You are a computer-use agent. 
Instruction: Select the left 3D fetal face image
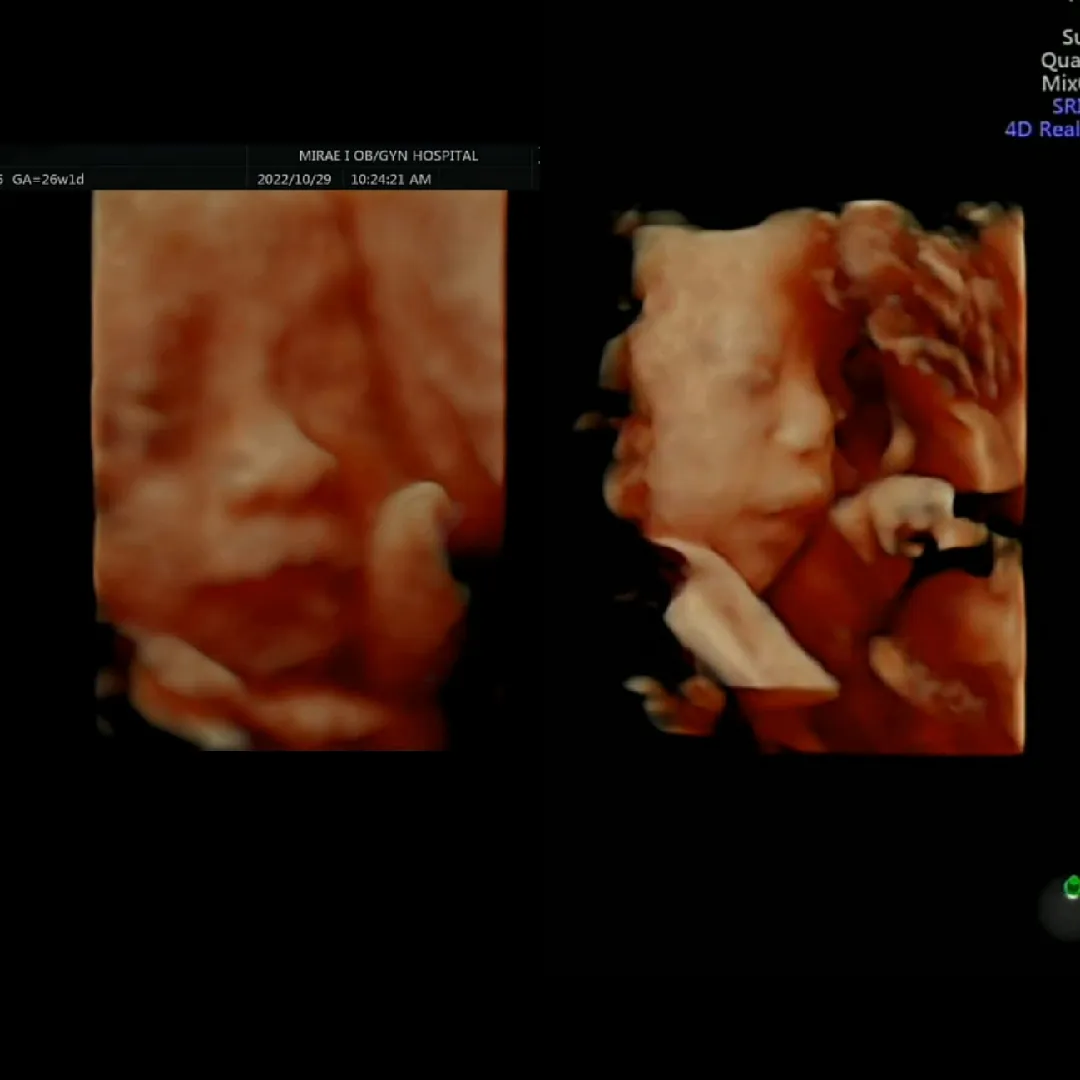point(300,470)
